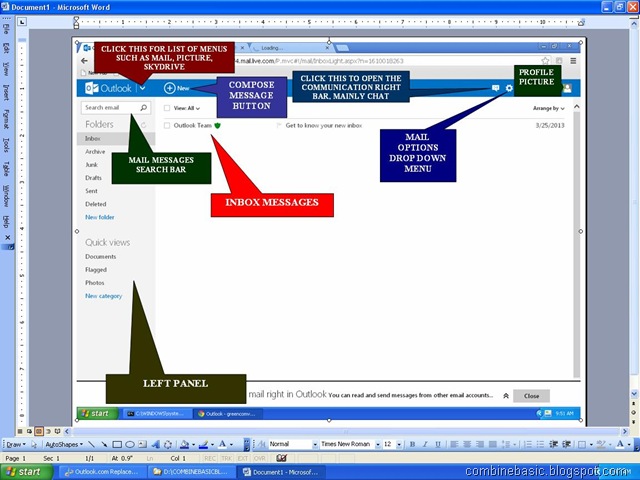The width and height of the screenshot is (640, 480).
Task: Select the Rectangle drawing tool
Action: click(117, 444)
